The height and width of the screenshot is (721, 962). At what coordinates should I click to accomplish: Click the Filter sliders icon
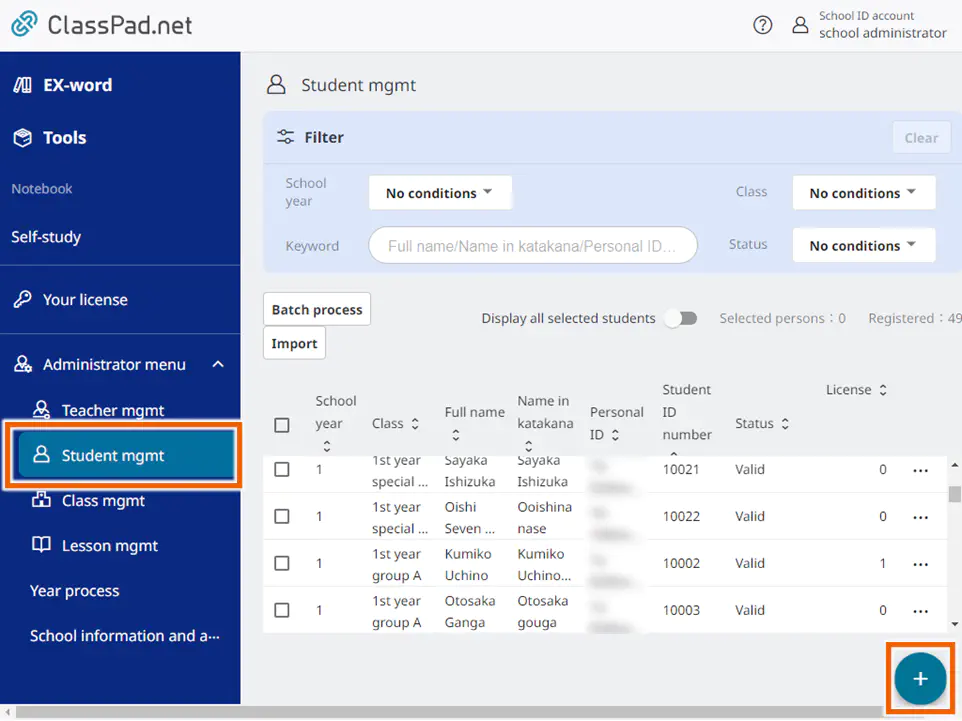pyautogui.click(x=285, y=137)
